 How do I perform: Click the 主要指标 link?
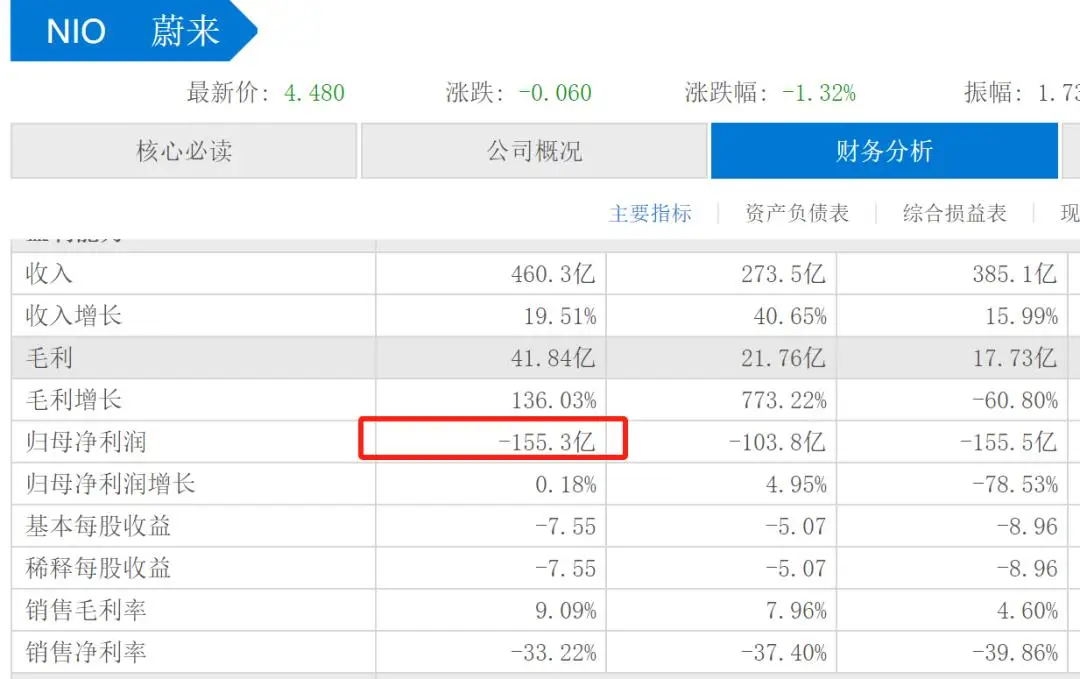pyautogui.click(x=650, y=213)
